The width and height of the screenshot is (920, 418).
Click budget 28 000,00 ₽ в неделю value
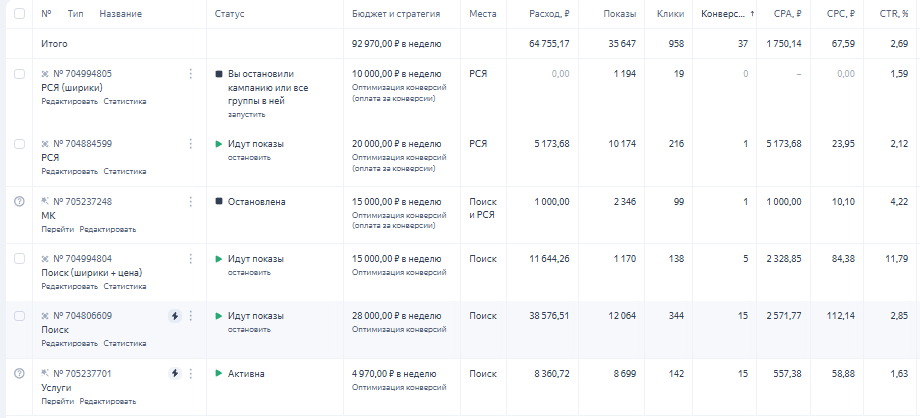(396, 316)
